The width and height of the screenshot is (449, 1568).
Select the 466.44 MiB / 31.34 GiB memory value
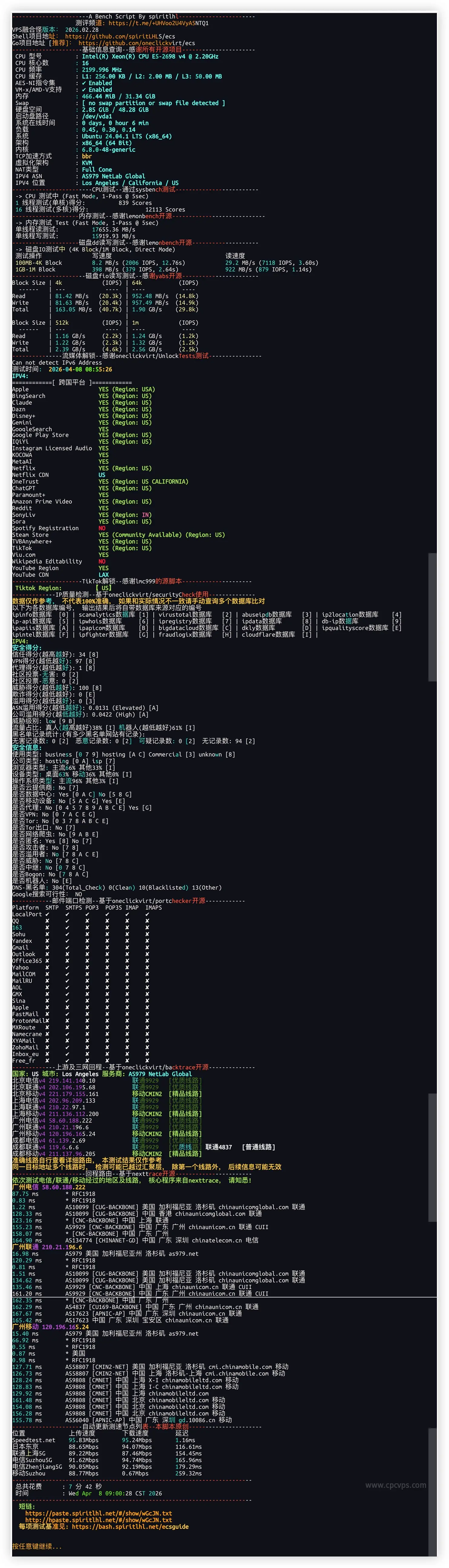click(118, 96)
